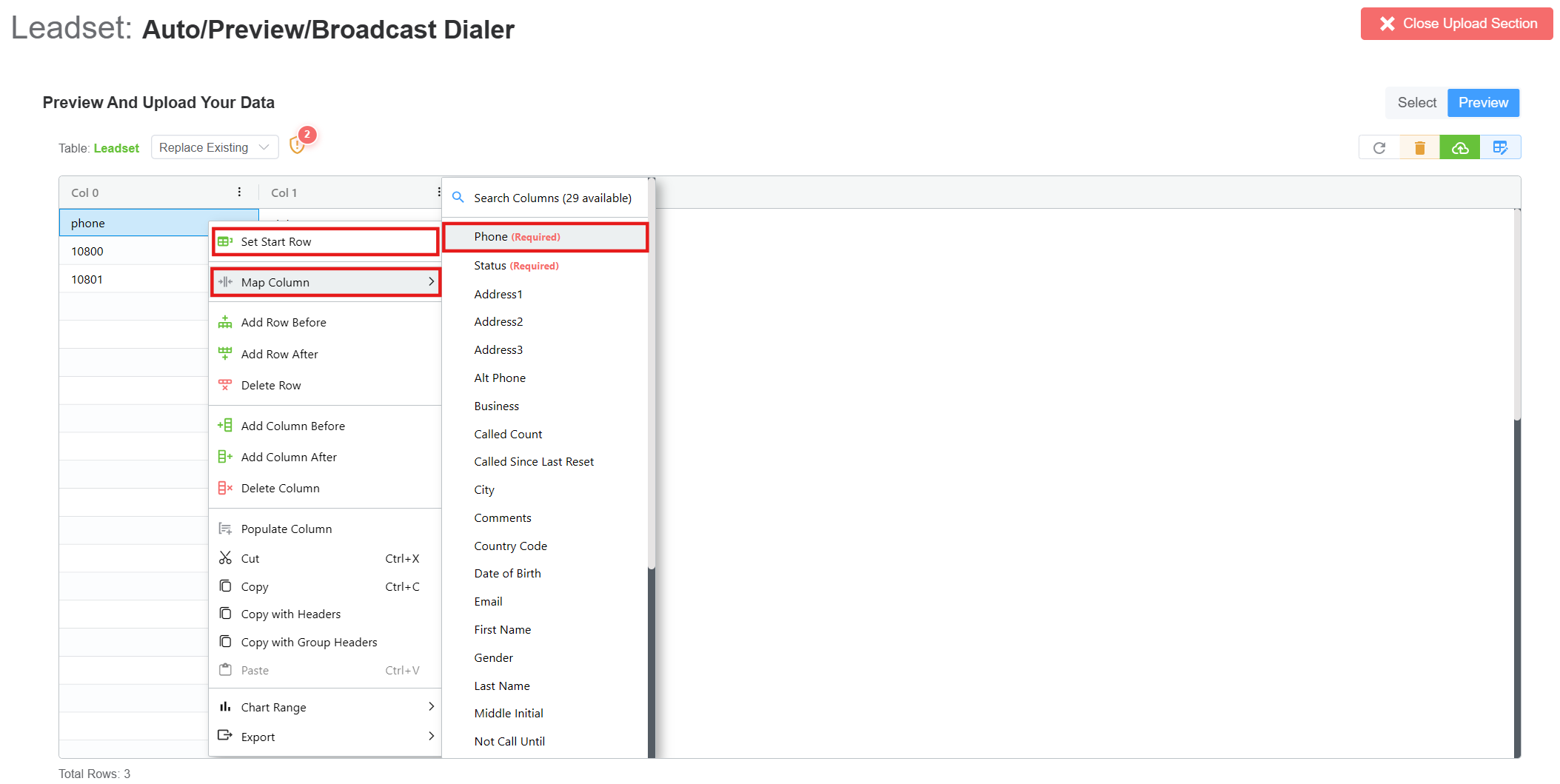Click the warning shield icon with badge
Screen dimensions: 1560x784
pos(298,145)
